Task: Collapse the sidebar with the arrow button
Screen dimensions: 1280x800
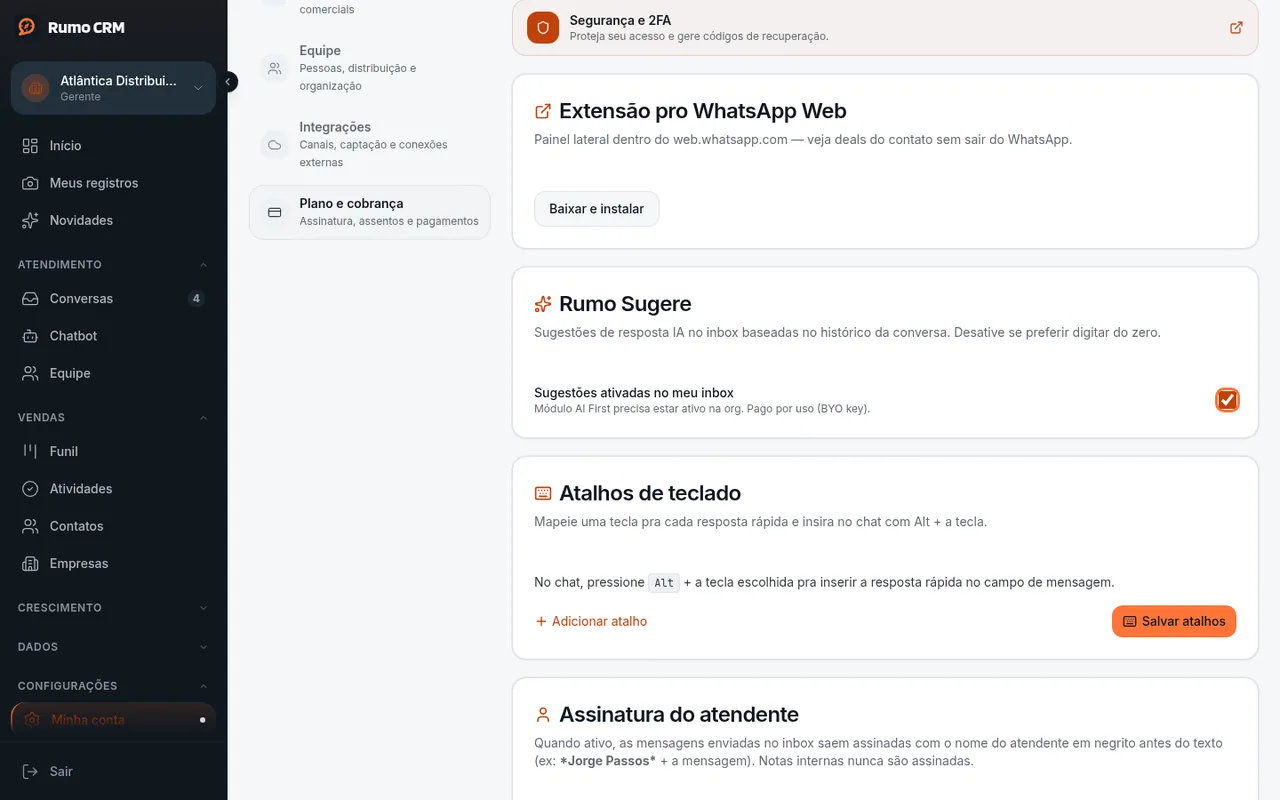Action: click(228, 82)
